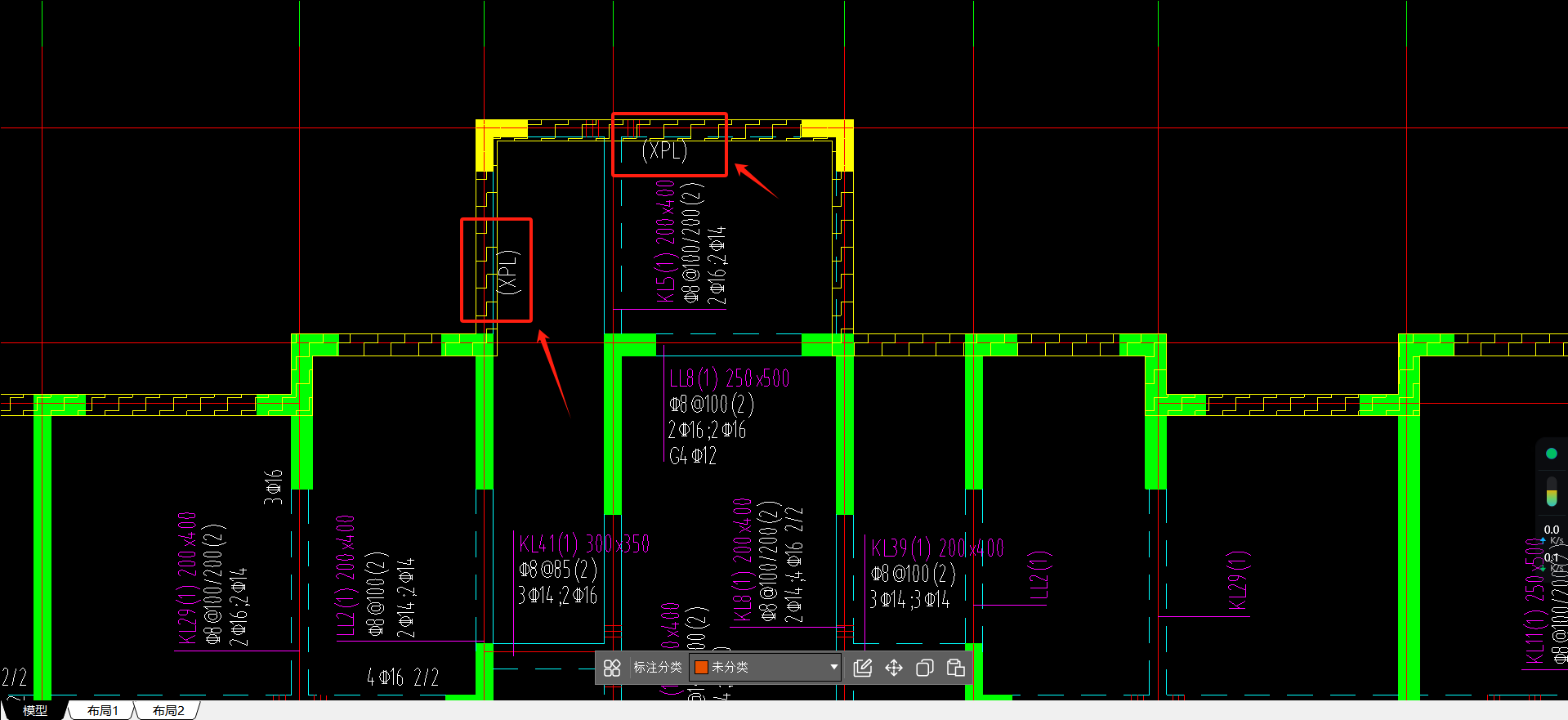Click the LL8(1) 250x500 beam label
Viewport: 1568px width, 720px height.
(730, 378)
